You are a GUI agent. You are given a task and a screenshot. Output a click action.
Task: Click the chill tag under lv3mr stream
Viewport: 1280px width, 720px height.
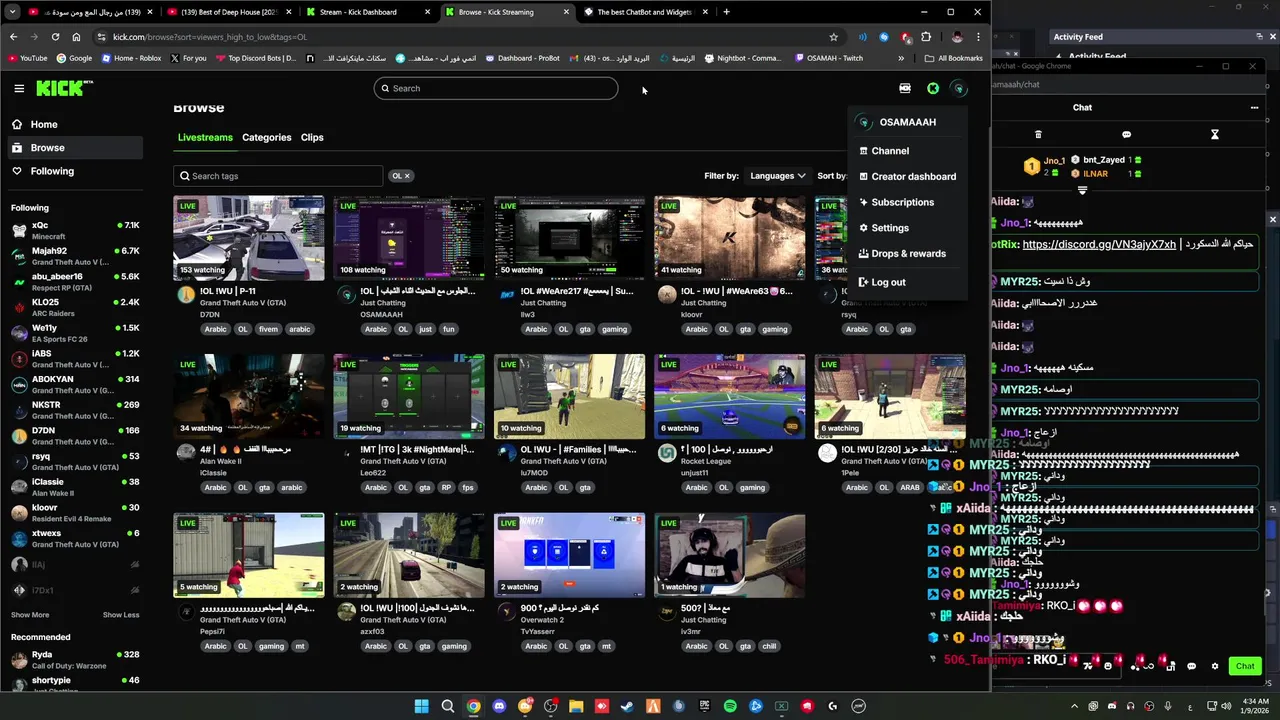[769, 646]
